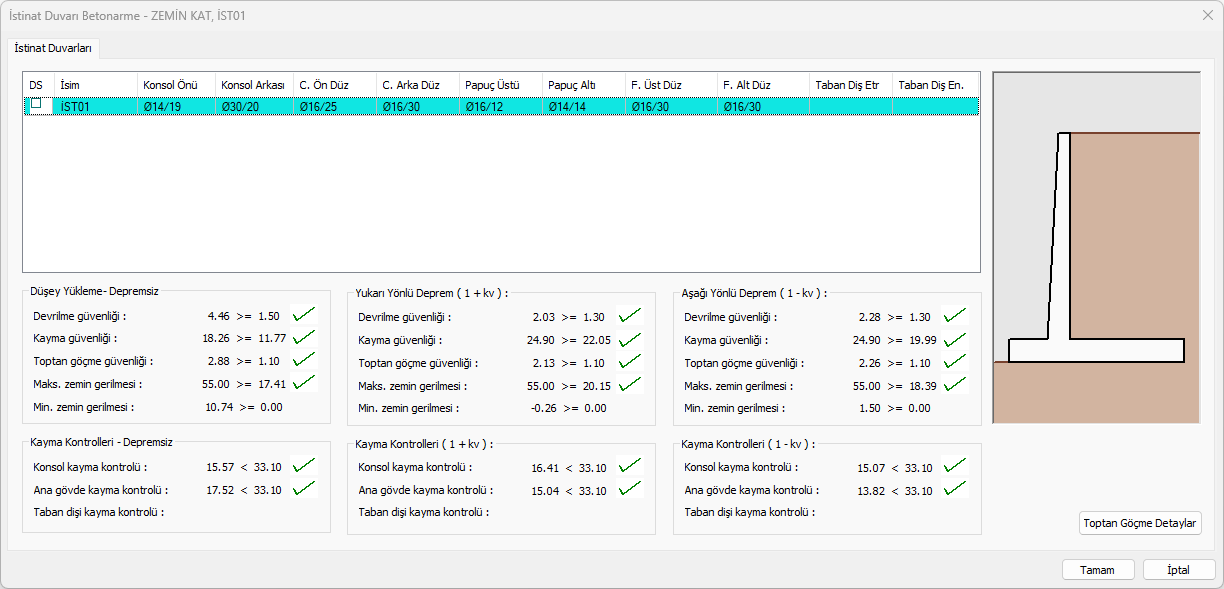
Task: Click the checkmark beside Devrilme güvenliği 4.46
Action: coord(304,316)
